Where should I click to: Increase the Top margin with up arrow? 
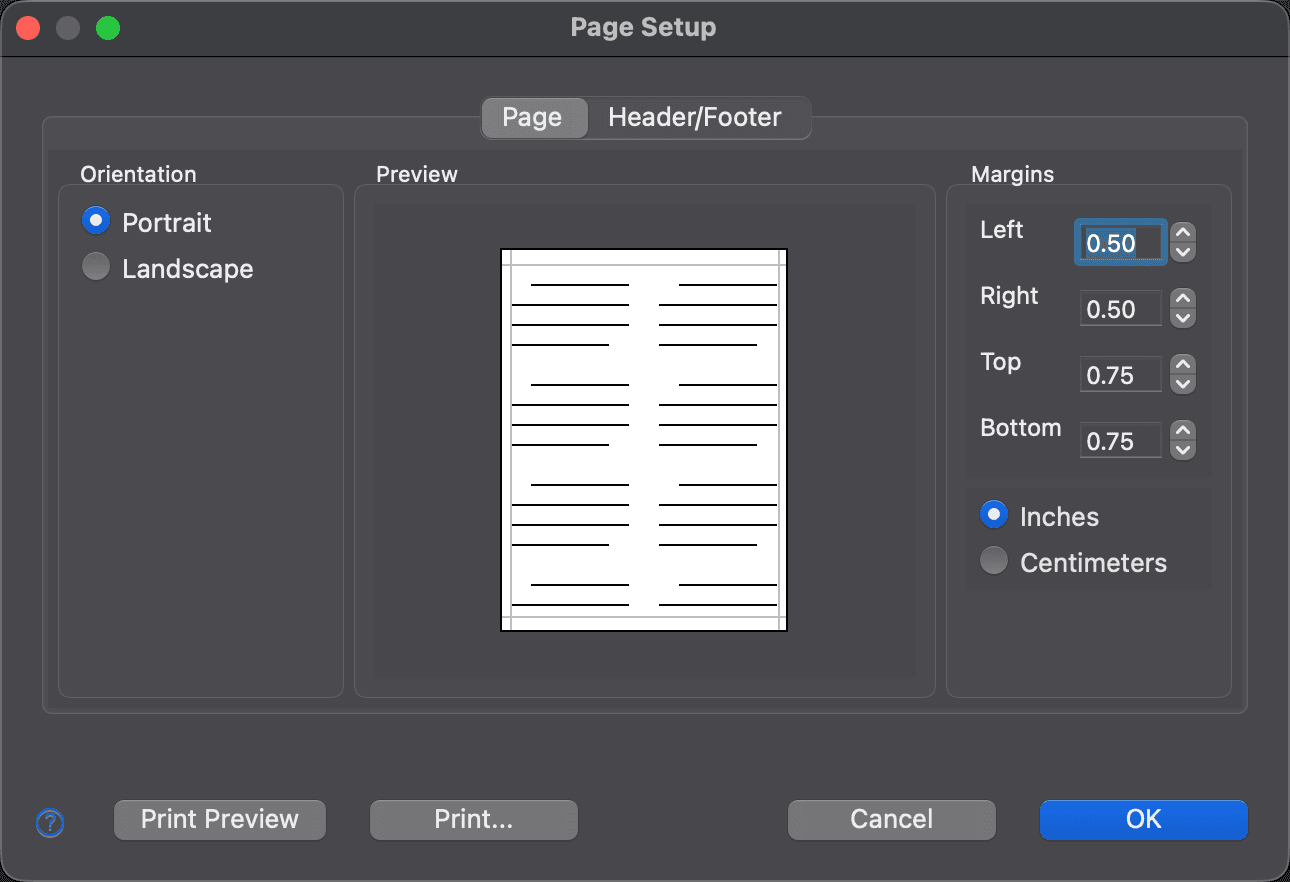coord(1183,364)
